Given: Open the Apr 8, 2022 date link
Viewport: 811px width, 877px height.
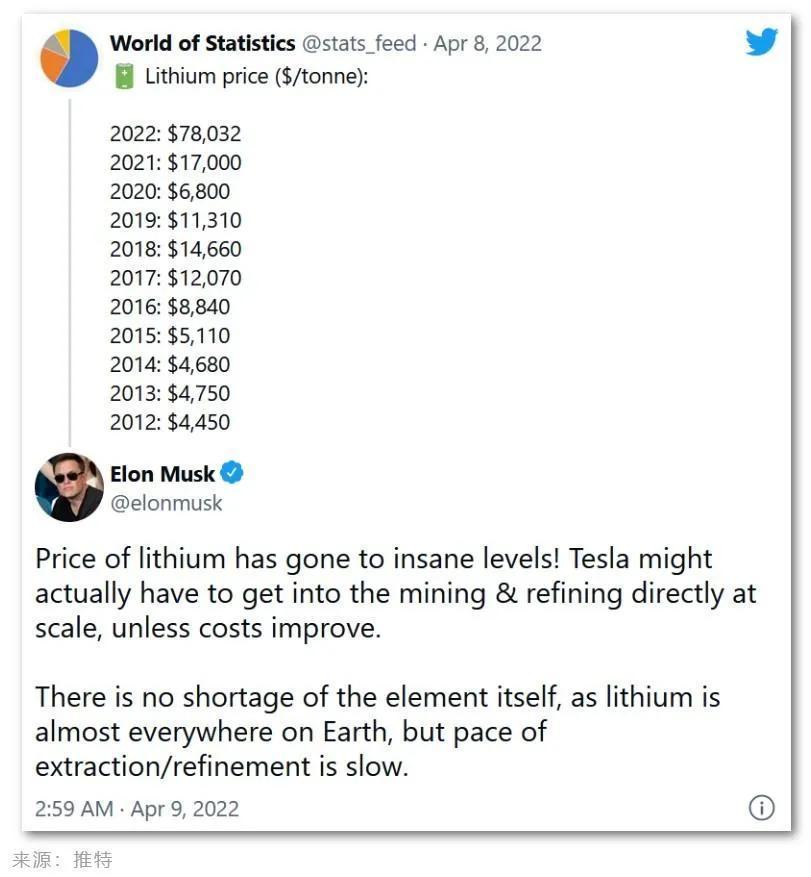Looking at the screenshot, I should [488, 44].
